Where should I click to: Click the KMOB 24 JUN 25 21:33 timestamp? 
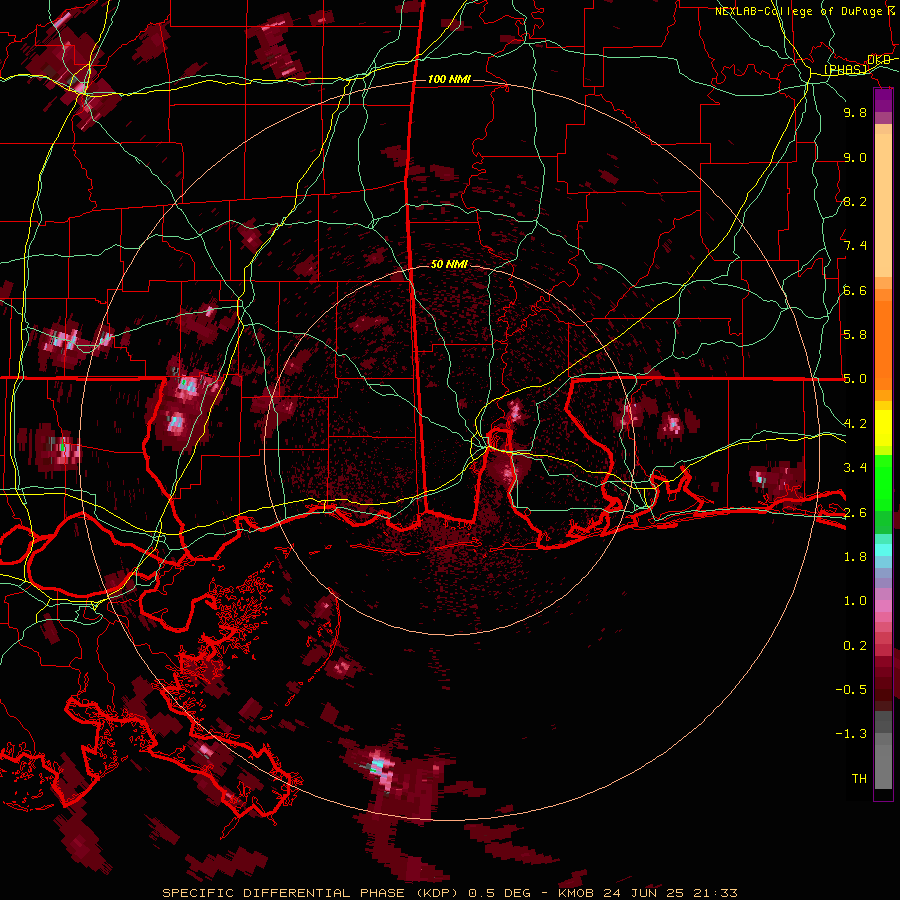(x=647, y=893)
